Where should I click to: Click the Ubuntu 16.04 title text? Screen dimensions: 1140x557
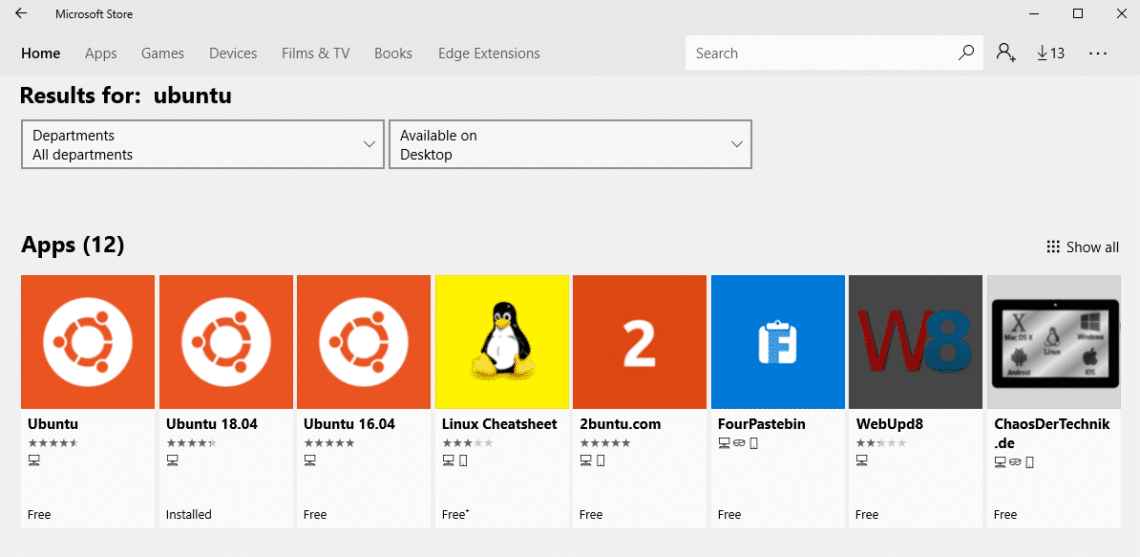[350, 424]
